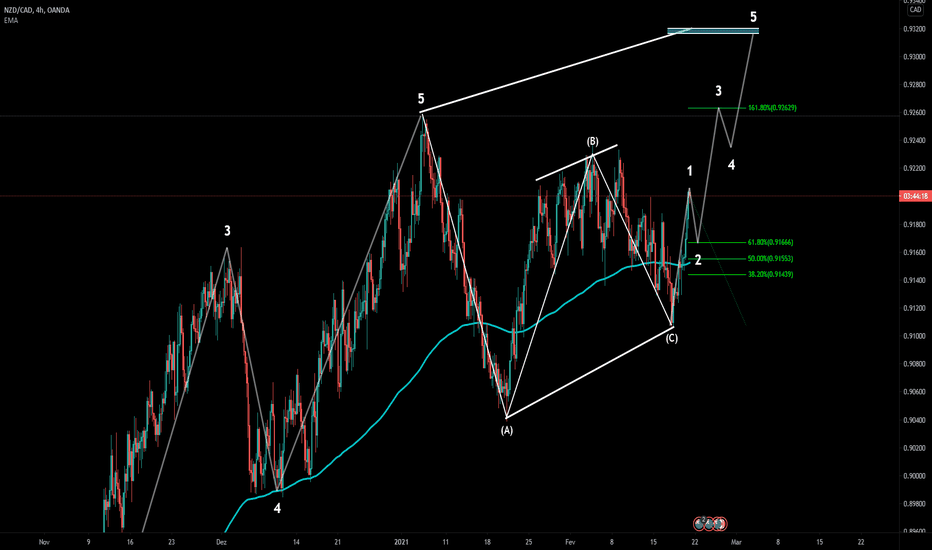The height and width of the screenshot is (550, 932).
Task: Click the 0.90400 price axis label
Action: pos(914,420)
